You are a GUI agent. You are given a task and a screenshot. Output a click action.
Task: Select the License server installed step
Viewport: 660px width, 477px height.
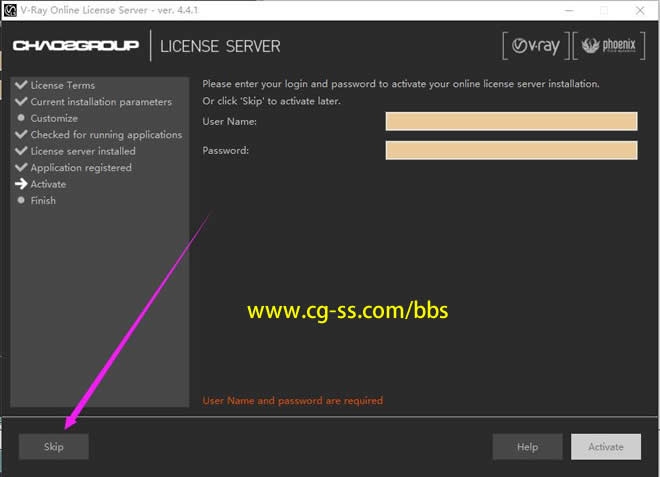coord(83,151)
